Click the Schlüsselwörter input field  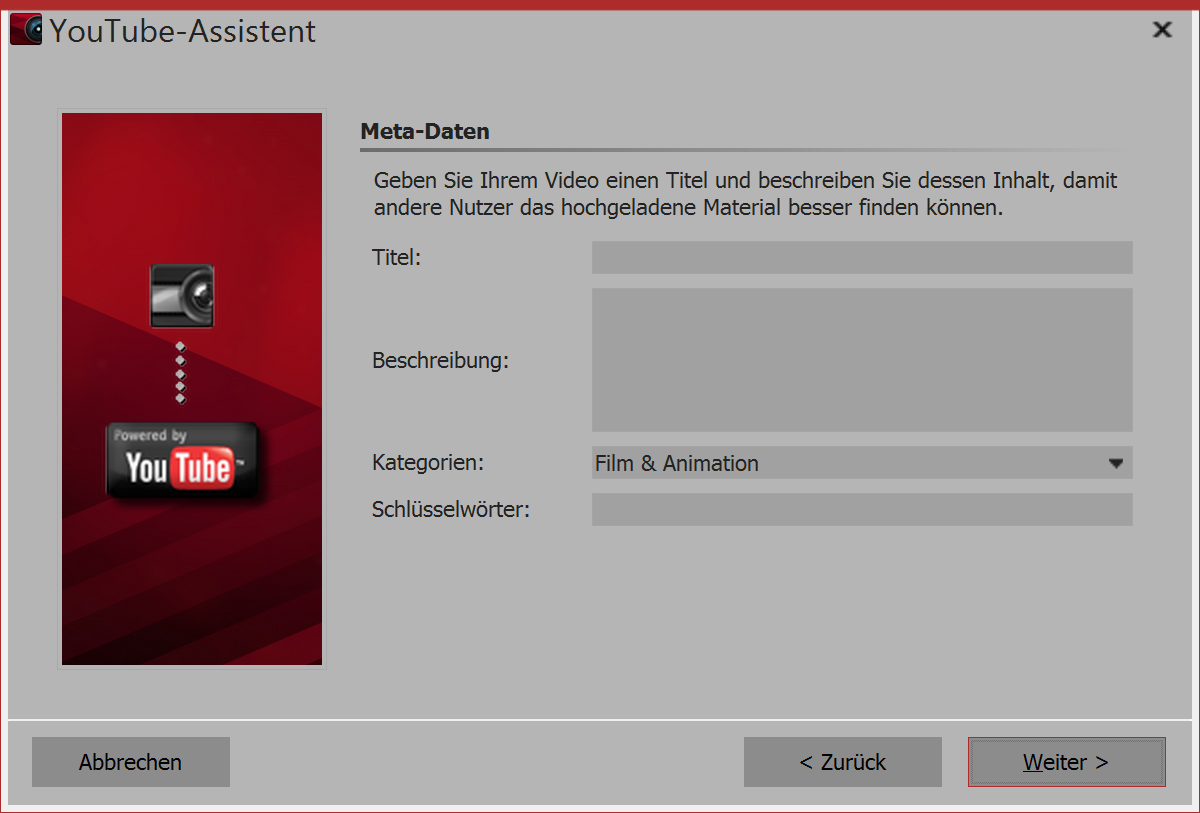[862, 509]
